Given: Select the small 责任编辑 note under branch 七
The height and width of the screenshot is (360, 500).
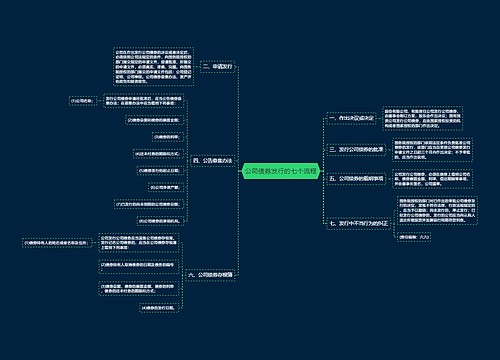Looking at the screenshot, I should pyautogui.click(x=414, y=237).
